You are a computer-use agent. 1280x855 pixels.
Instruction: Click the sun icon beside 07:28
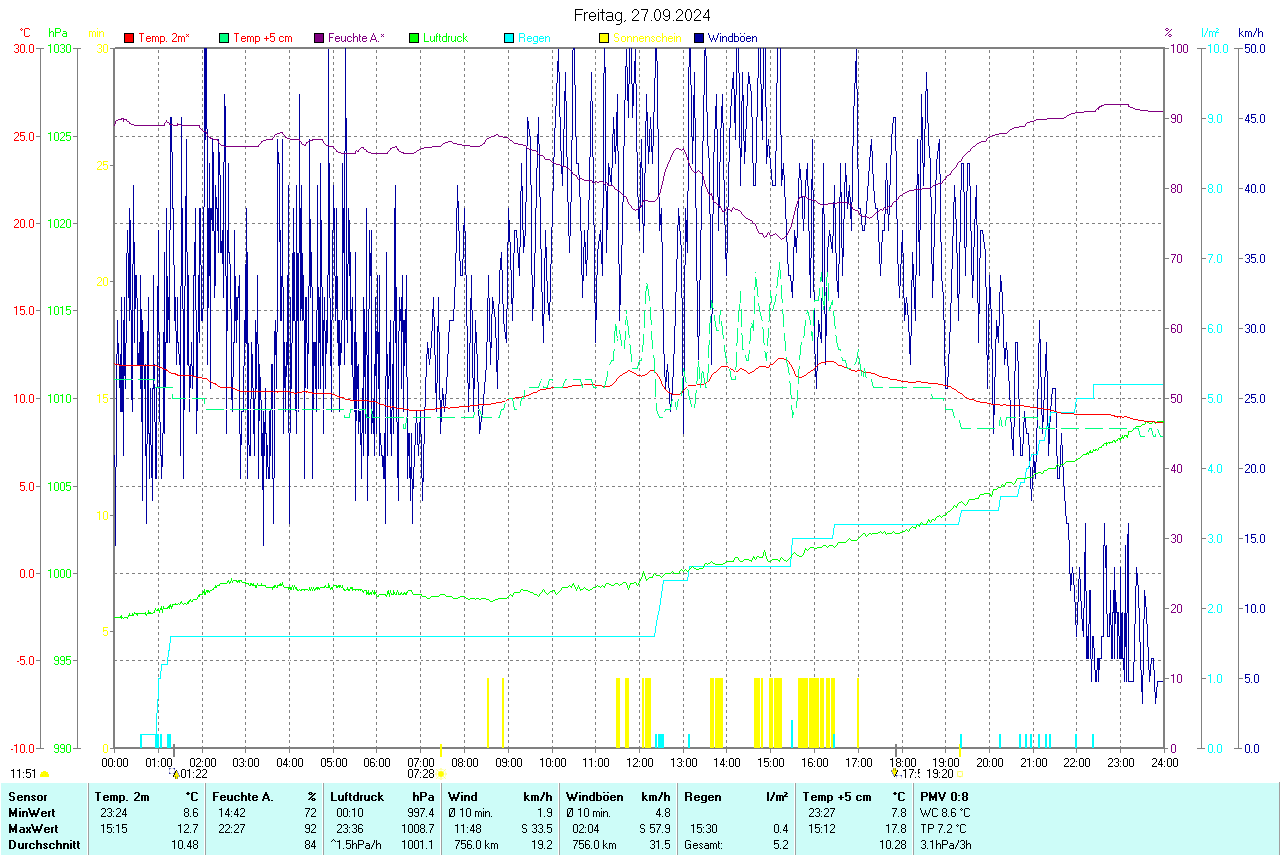point(440,774)
